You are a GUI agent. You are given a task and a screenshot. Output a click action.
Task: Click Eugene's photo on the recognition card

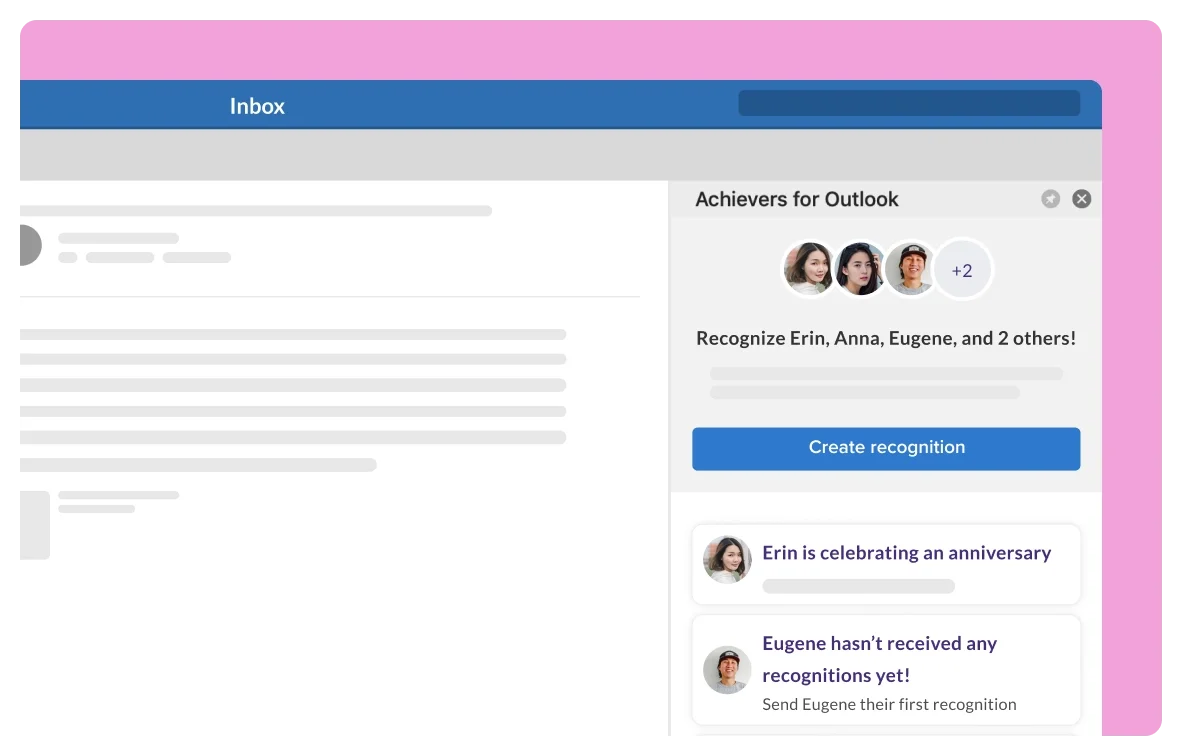tap(727, 670)
